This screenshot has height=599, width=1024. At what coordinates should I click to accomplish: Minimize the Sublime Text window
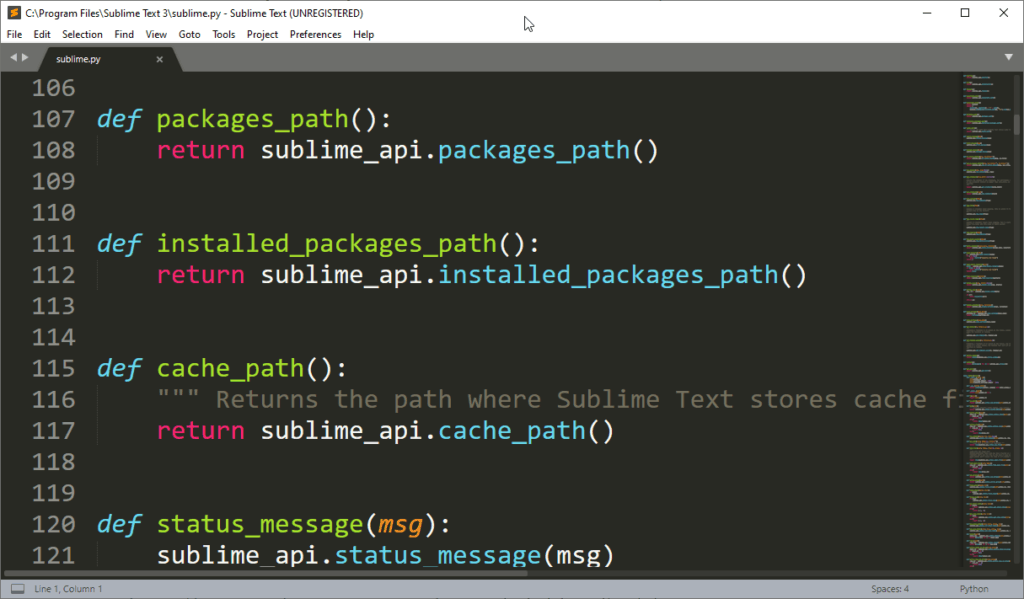pyautogui.click(x=927, y=13)
